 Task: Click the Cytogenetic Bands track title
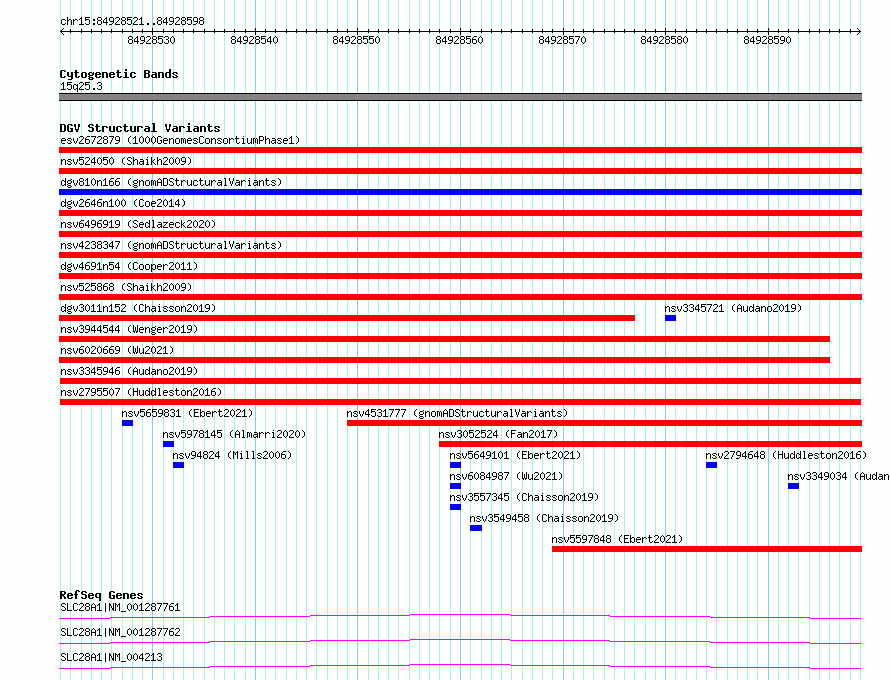point(119,74)
